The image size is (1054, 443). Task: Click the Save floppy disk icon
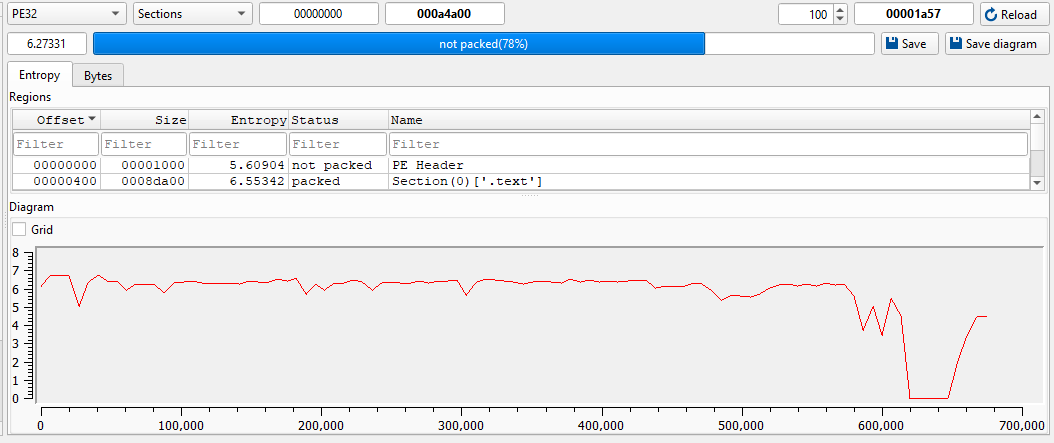[891, 44]
